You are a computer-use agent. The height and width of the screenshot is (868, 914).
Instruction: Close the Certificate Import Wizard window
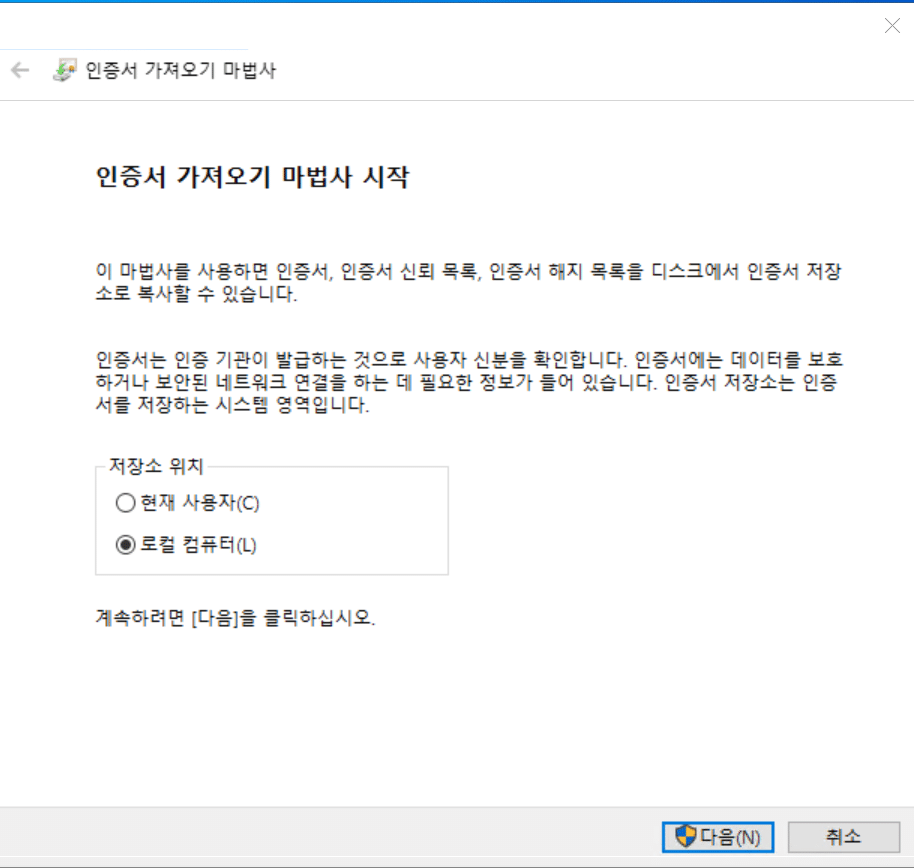coord(891,26)
